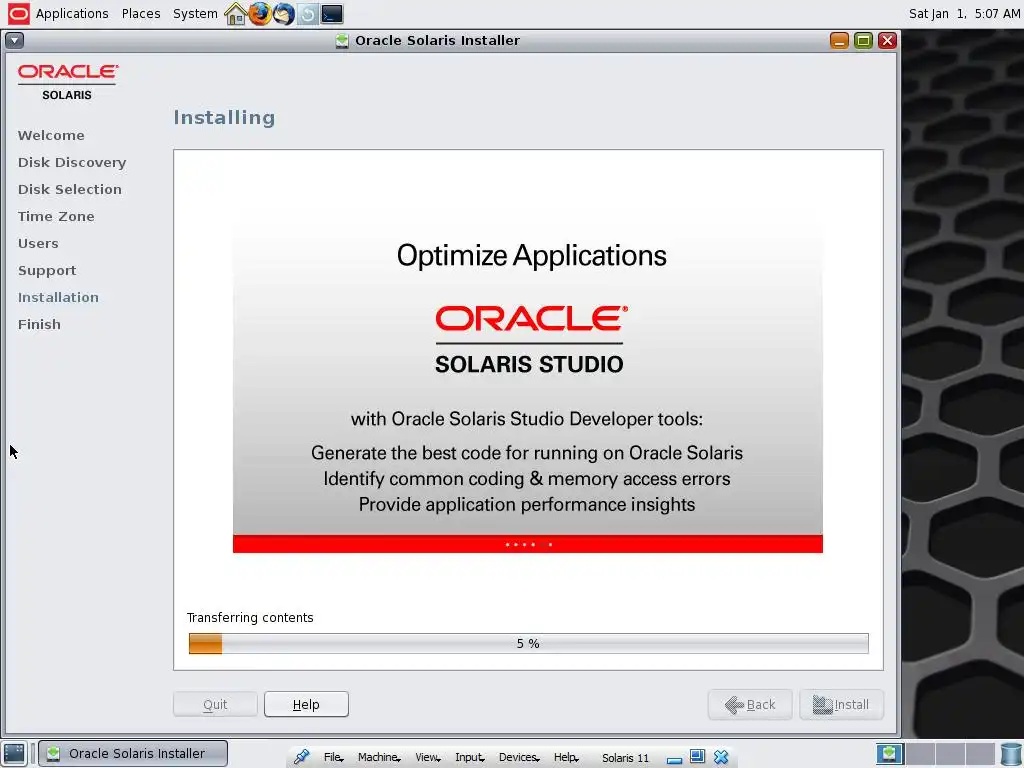Image resolution: width=1024 pixels, height=768 pixels.
Task: Click the VirtualBox restore window icon
Action: [x=697, y=756]
